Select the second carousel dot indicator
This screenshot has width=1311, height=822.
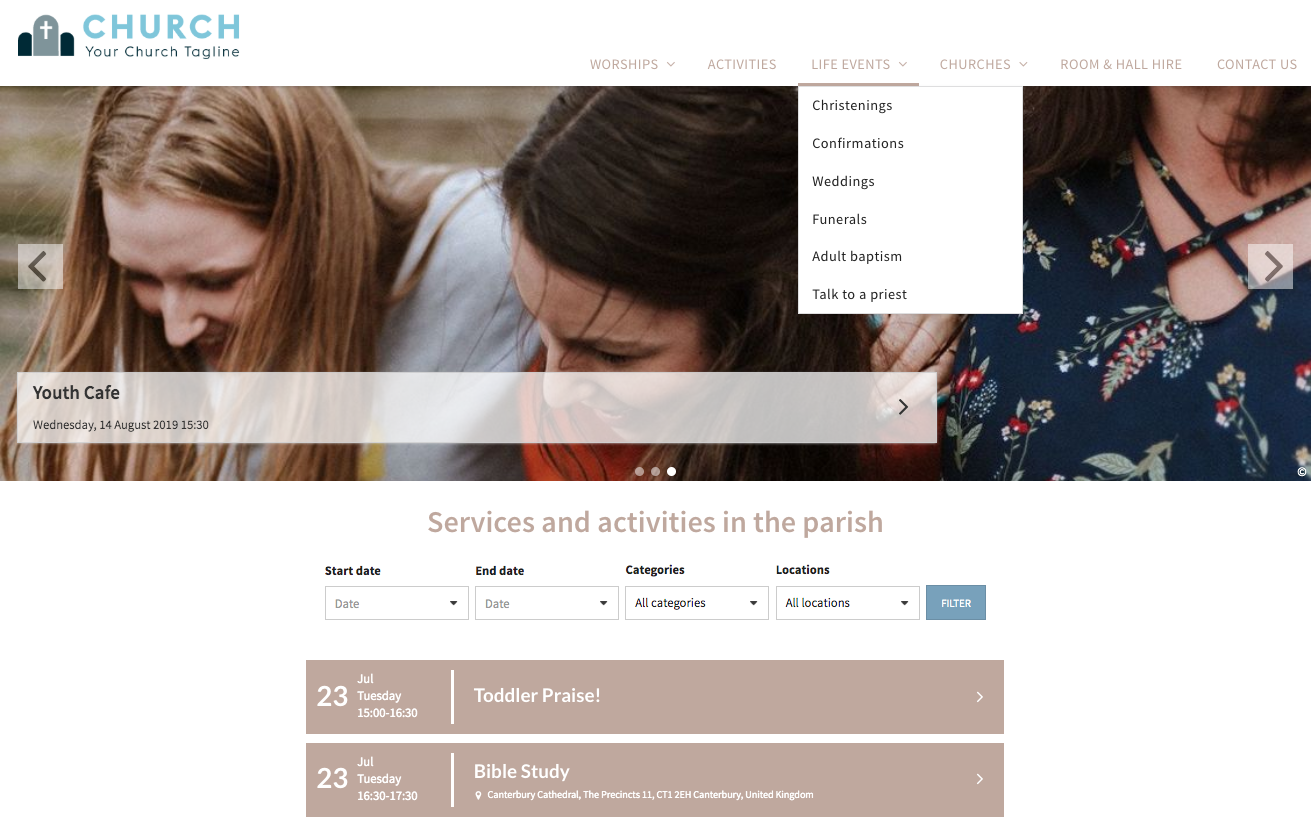coord(655,471)
